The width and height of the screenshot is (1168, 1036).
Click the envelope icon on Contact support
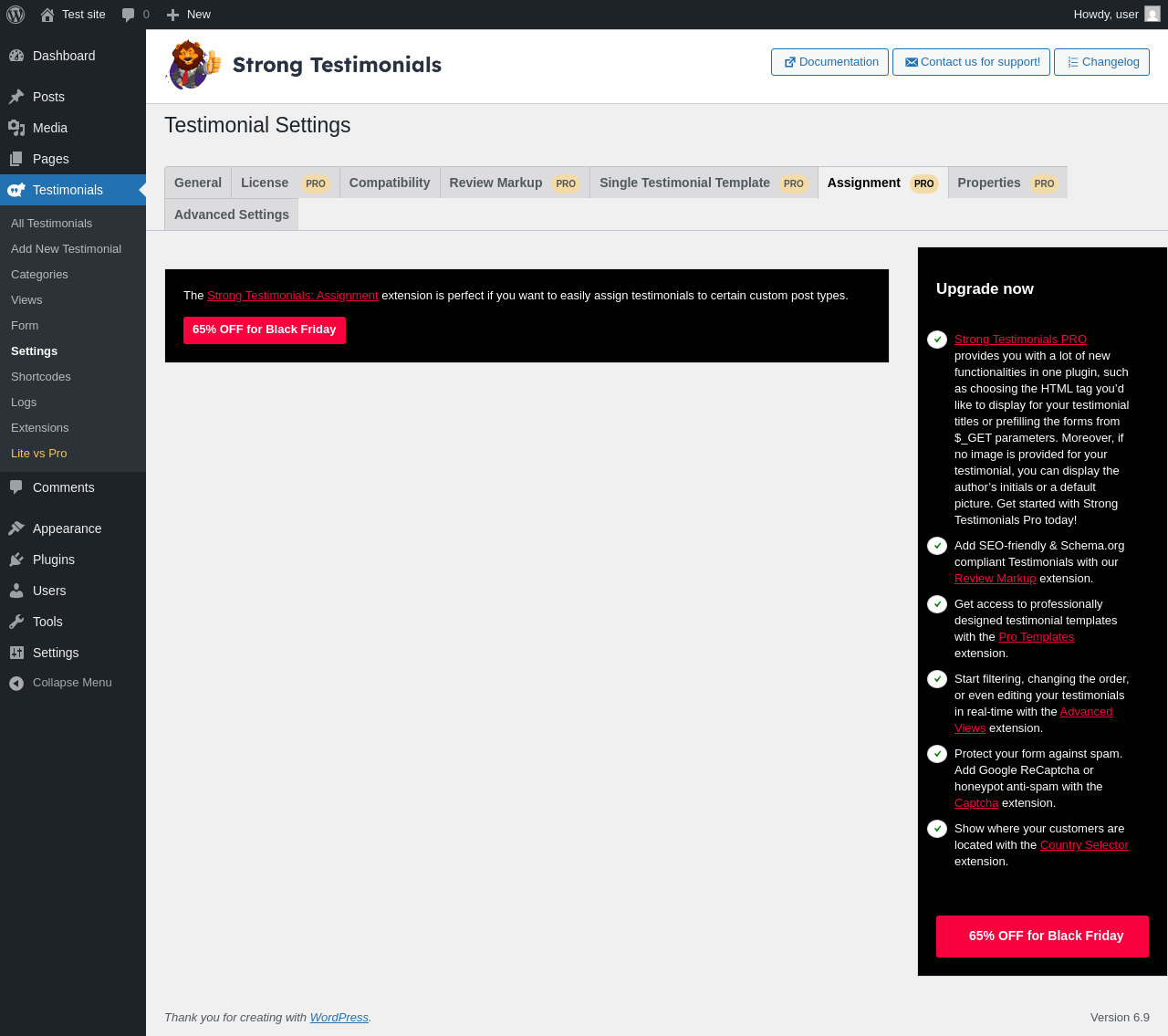(912, 62)
